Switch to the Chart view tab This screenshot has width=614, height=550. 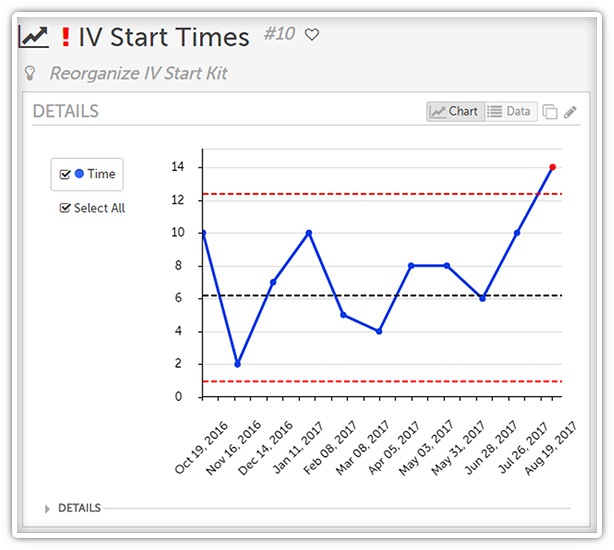[x=454, y=112]
